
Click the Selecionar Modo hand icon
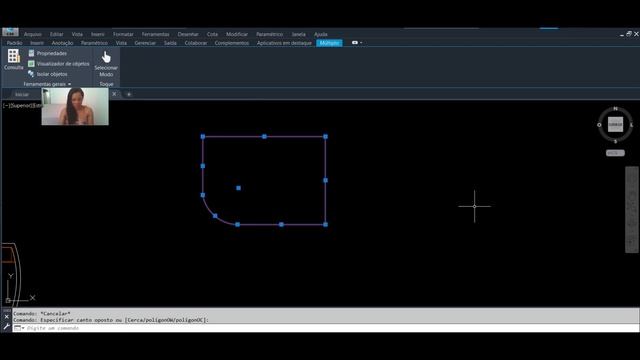(106, 57)
